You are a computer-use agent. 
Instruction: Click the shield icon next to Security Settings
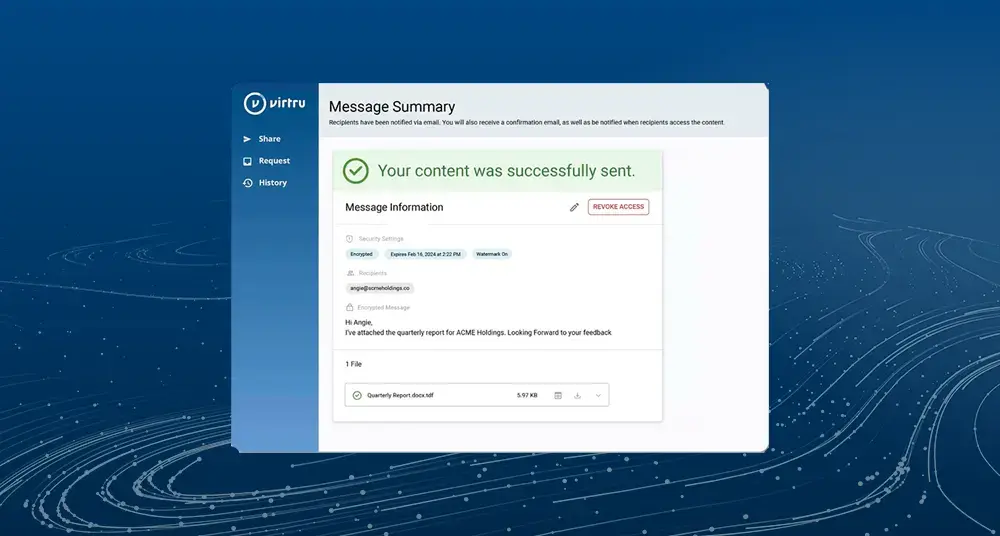349,239
